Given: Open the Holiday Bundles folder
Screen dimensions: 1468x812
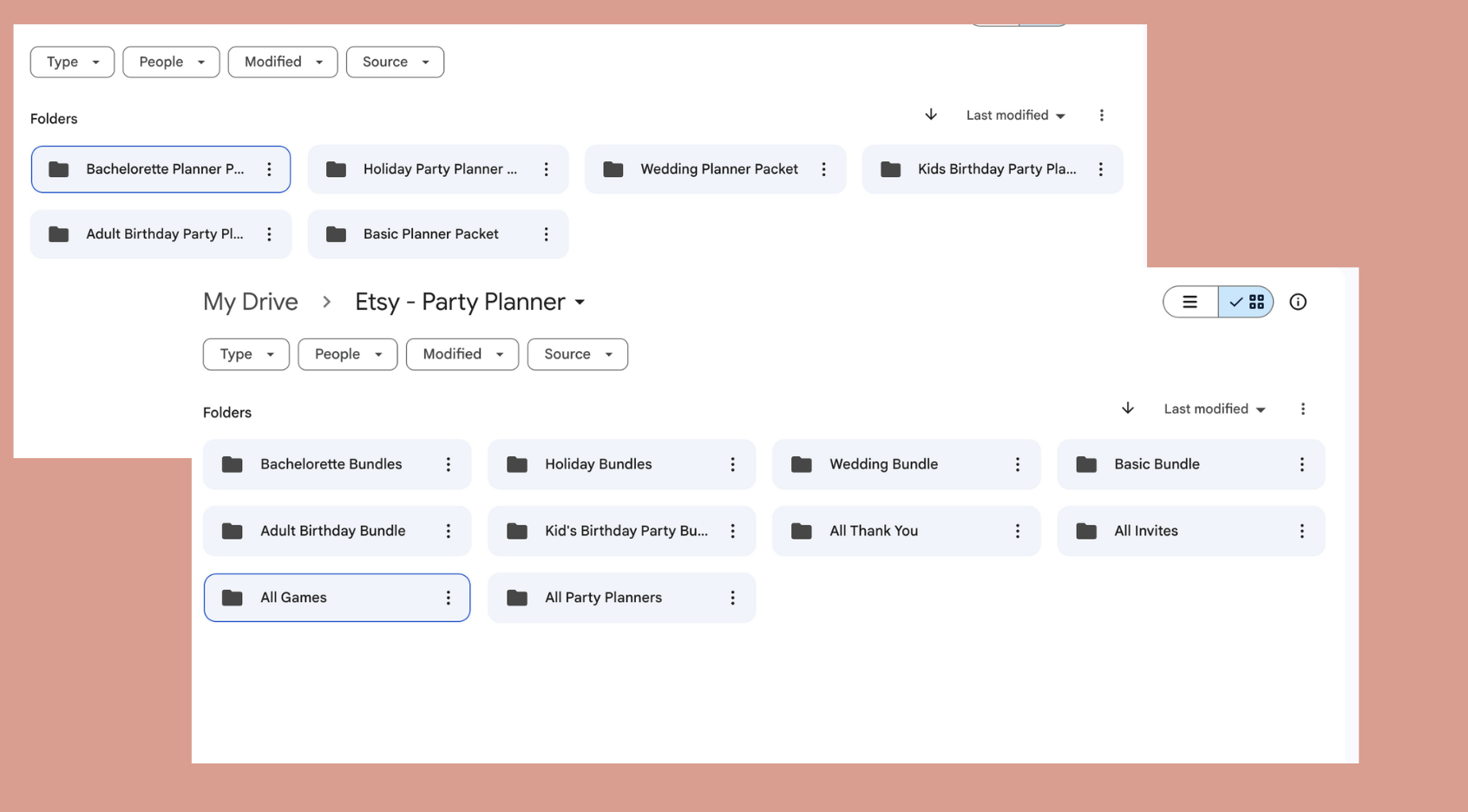Looking at the screenshot, I should [599, 465].
